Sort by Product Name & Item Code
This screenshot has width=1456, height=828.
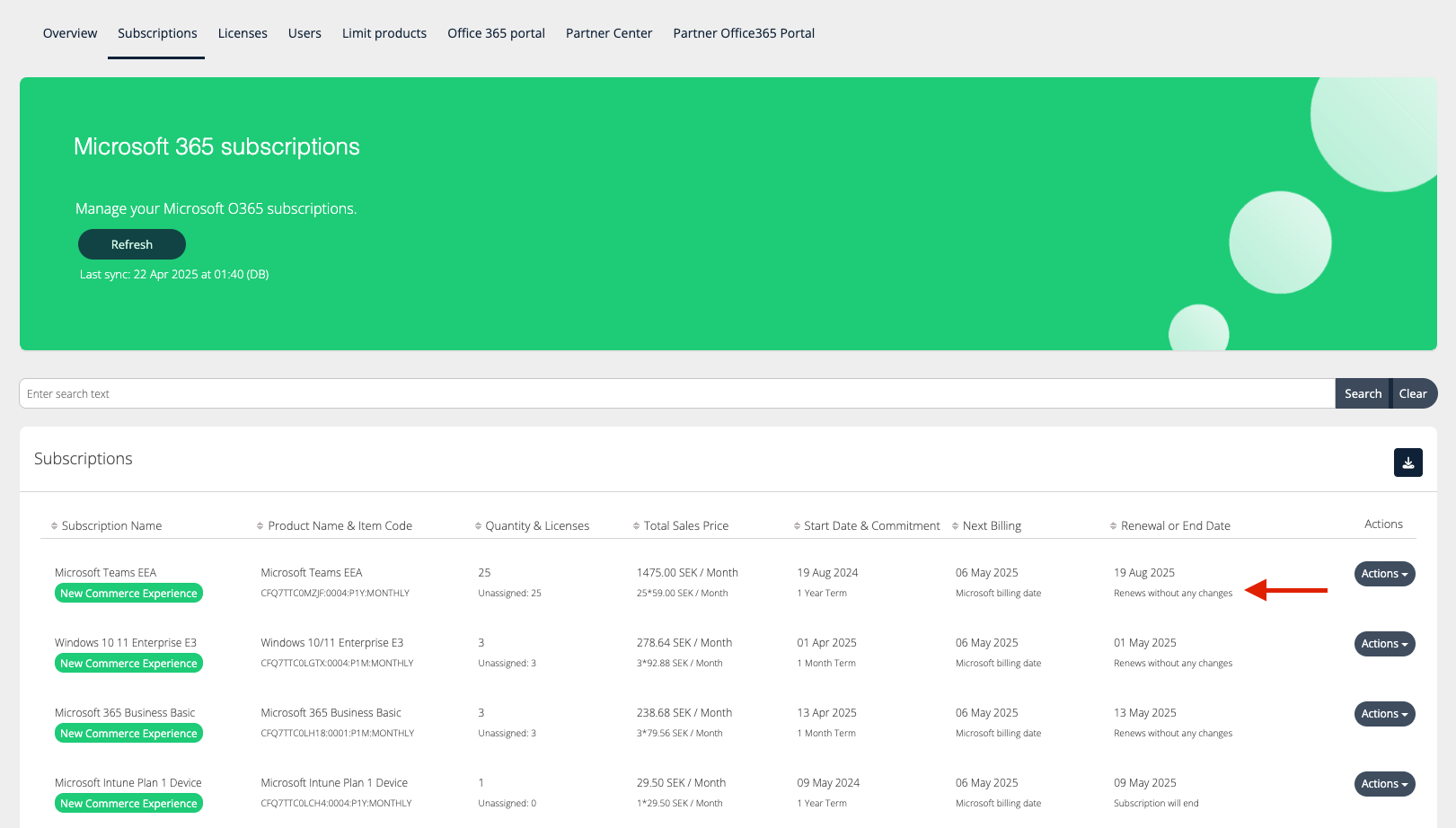[339, 526]
